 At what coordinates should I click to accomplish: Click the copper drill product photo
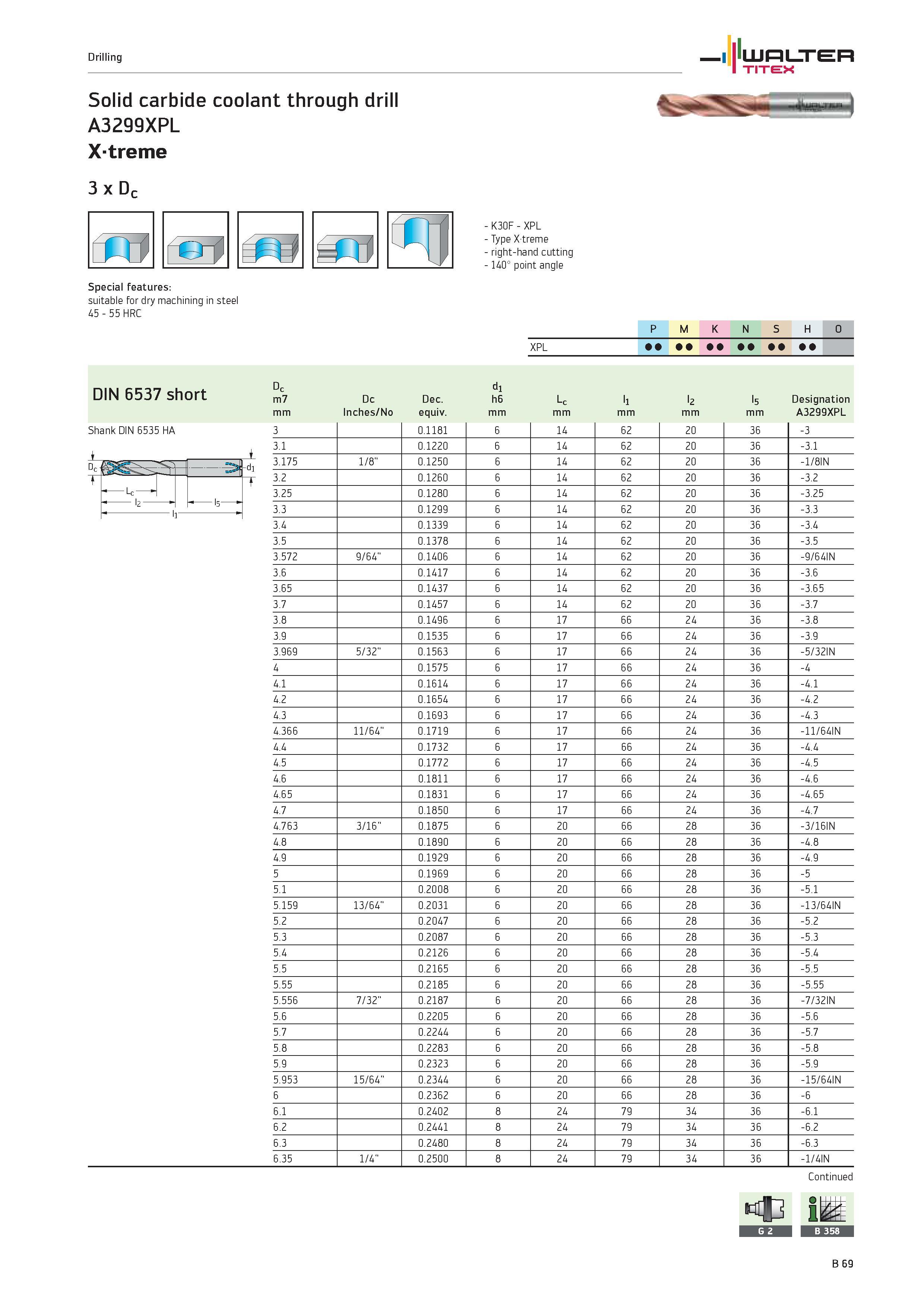755,105
